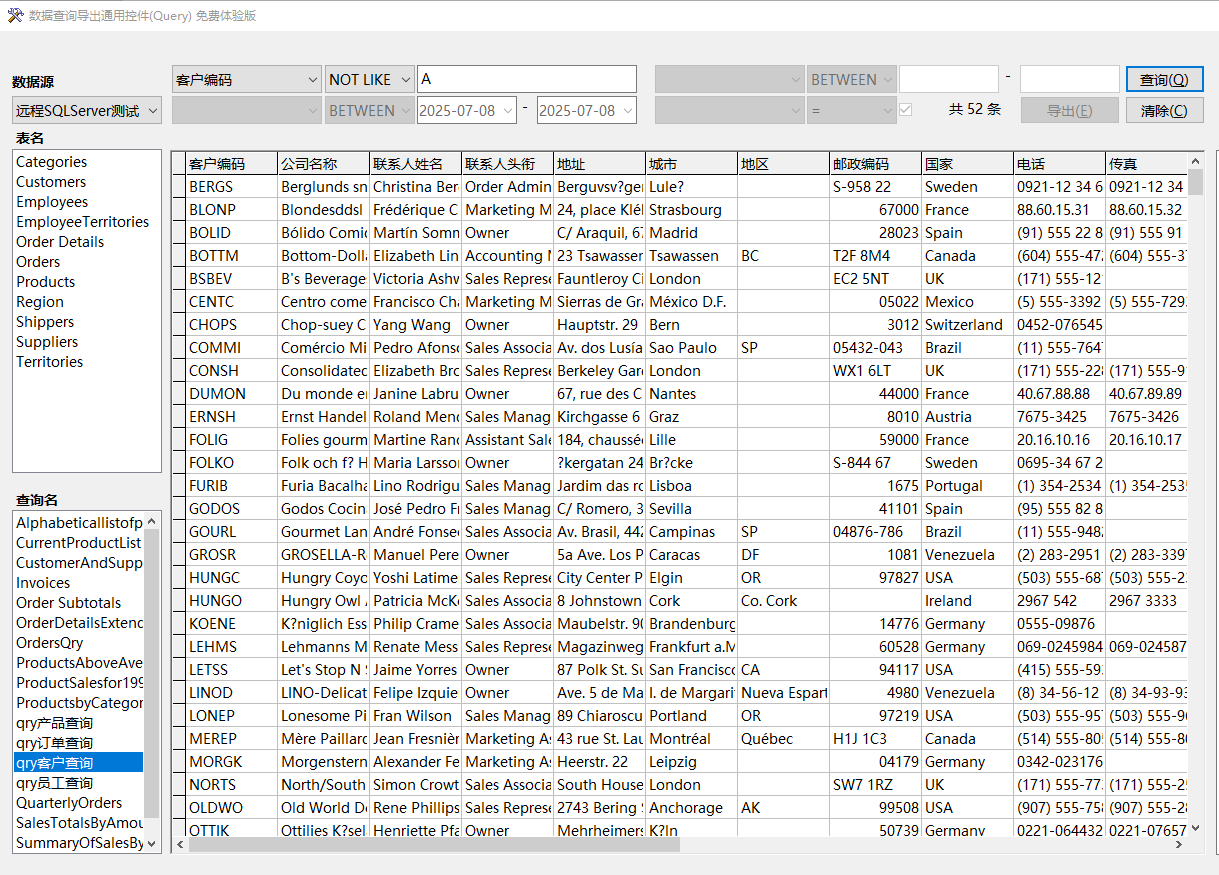Open the top-right BETWEEN operator dropdown
The width and height of the screenshot is (1219, 875).
[x=852, y=80]
